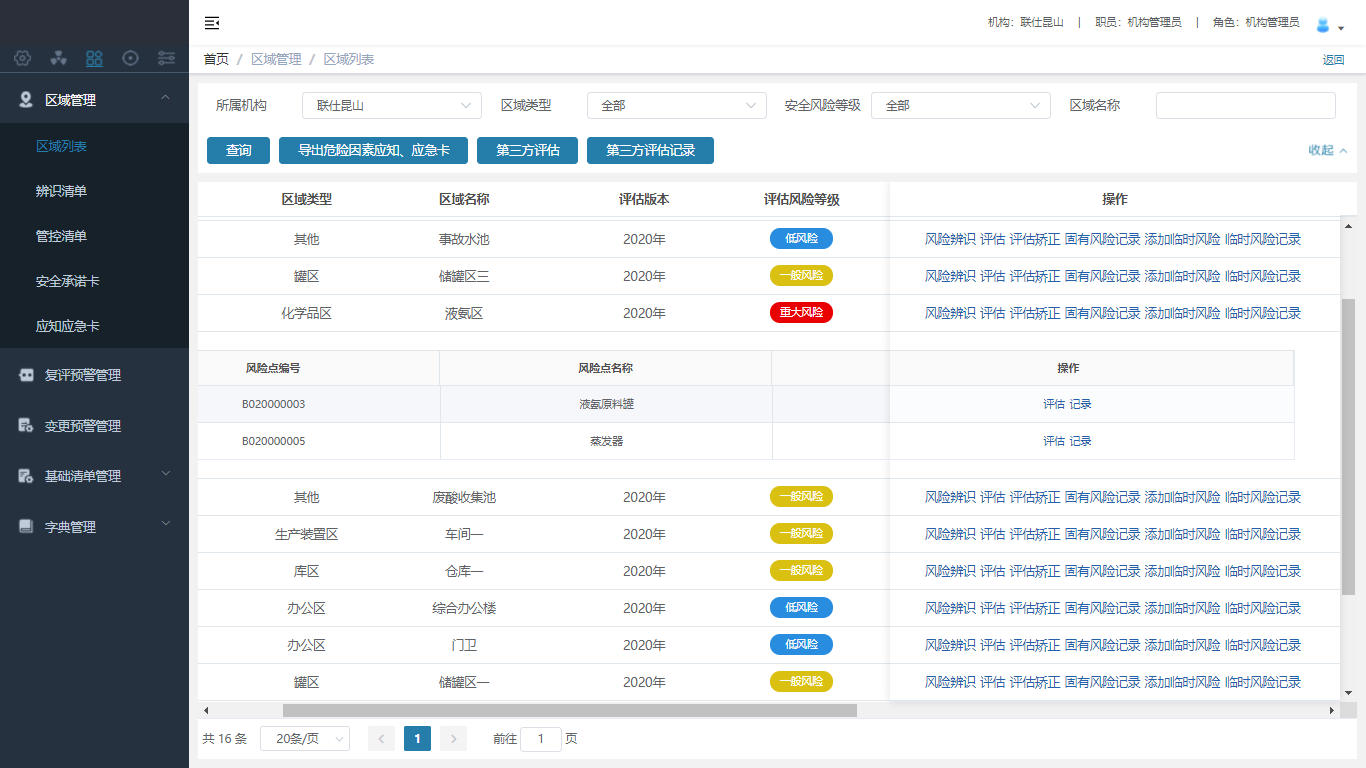Click 评估矫正 link for 事故水池 row
Image resolution: width=1366 pixels, height=768 pixels.
[x=1034, y=239]
